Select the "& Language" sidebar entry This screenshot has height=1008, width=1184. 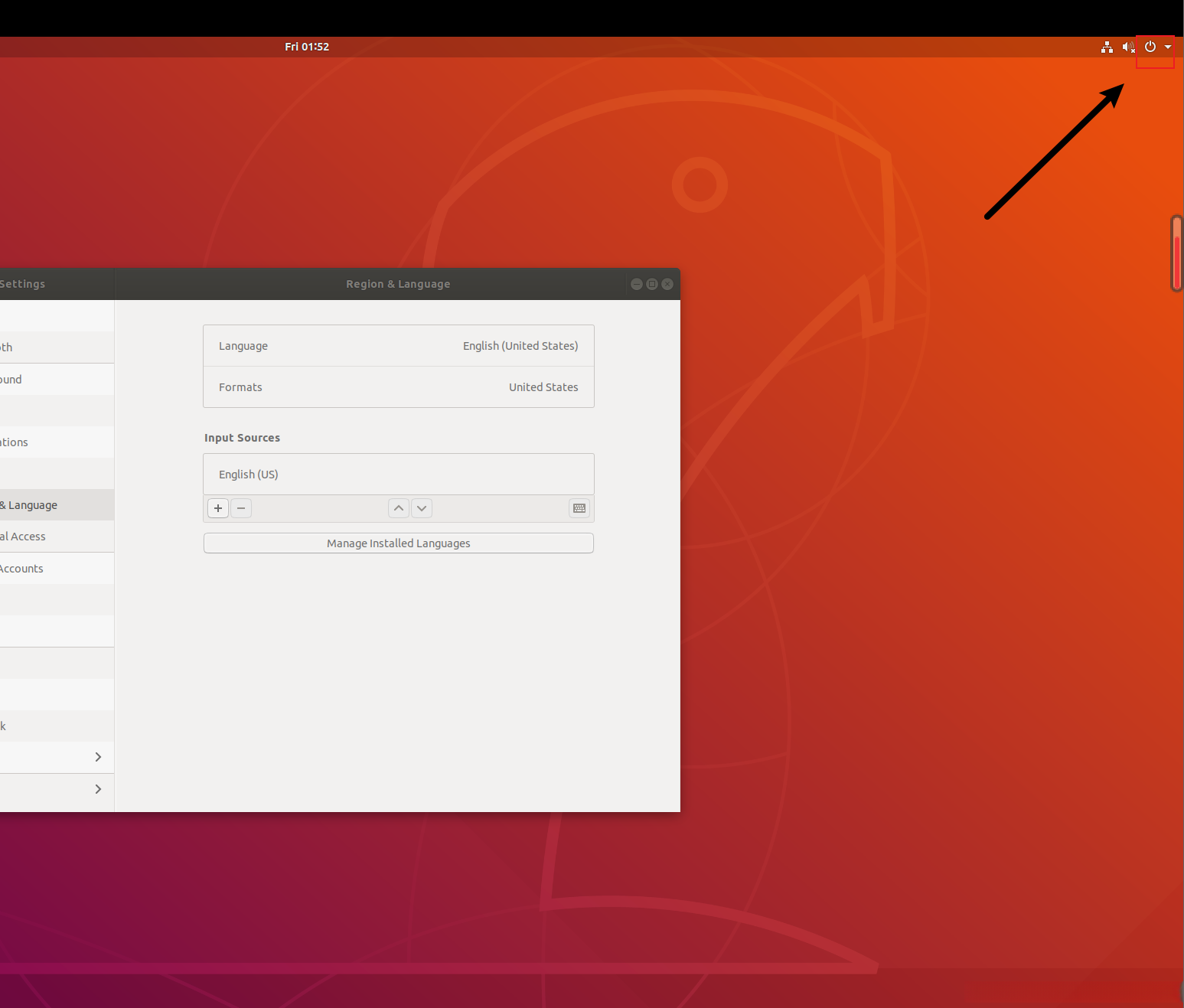(57, 505)
